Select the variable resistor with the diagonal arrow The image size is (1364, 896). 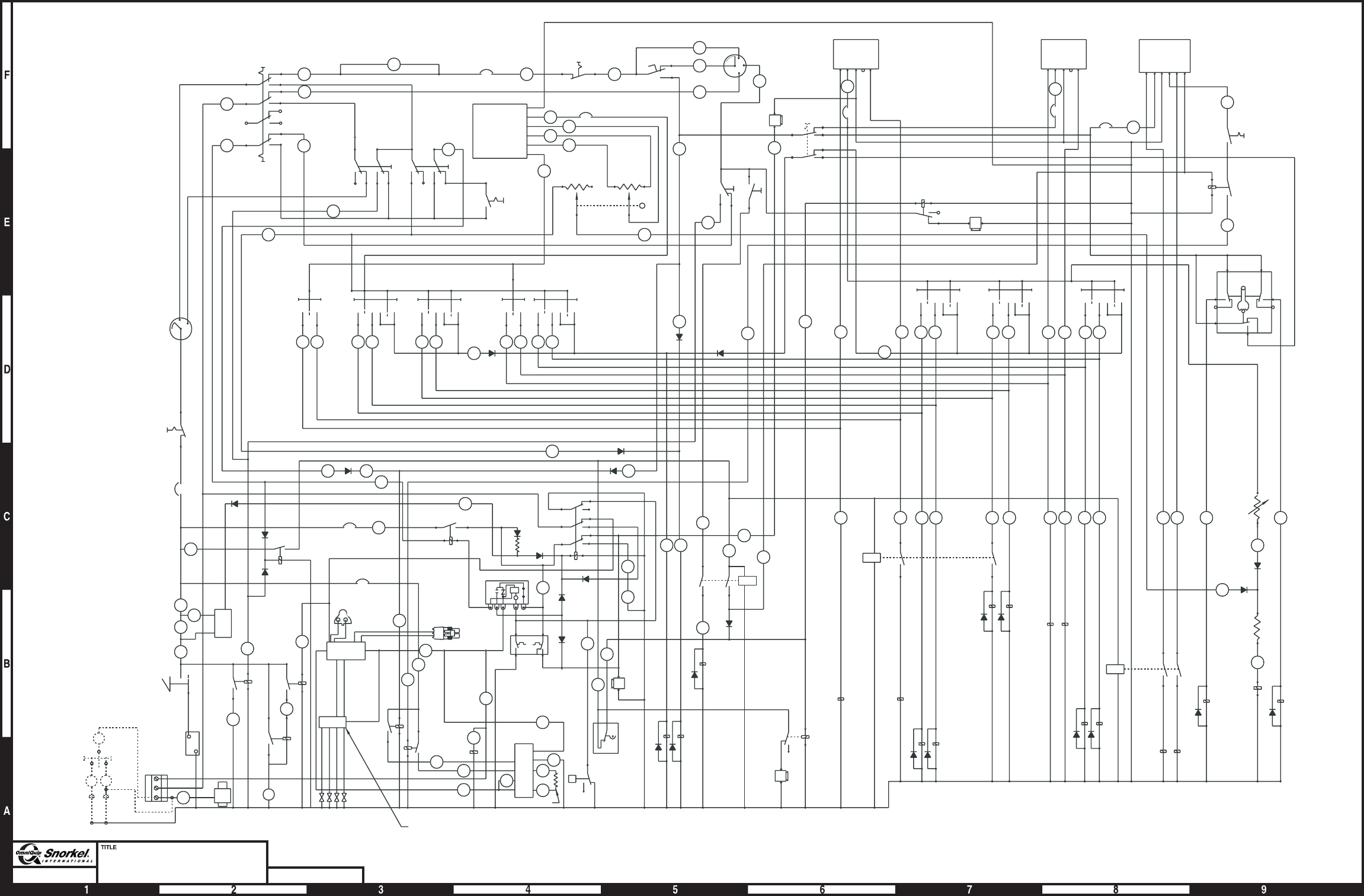1257,508
